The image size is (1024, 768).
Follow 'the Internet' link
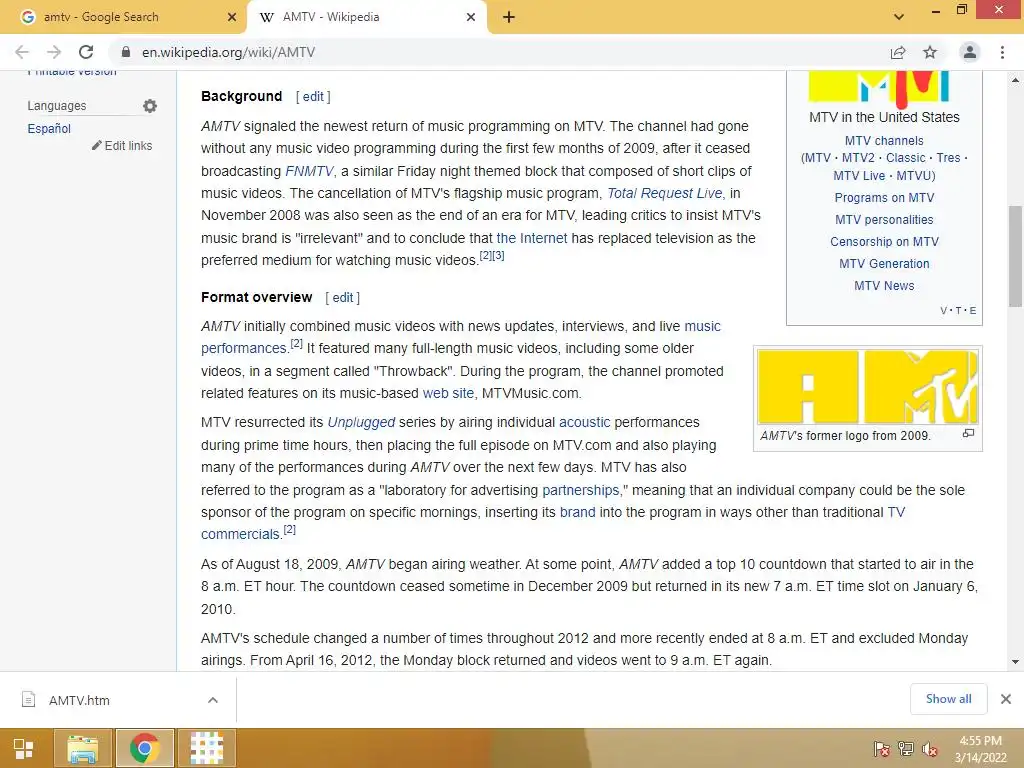(x=532, y=238)
